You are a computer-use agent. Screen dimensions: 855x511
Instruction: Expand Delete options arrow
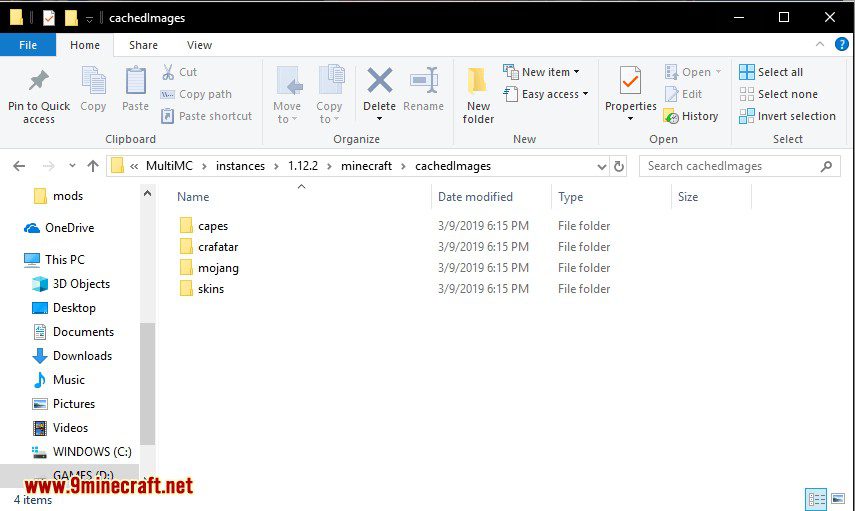tap(380, 119)
